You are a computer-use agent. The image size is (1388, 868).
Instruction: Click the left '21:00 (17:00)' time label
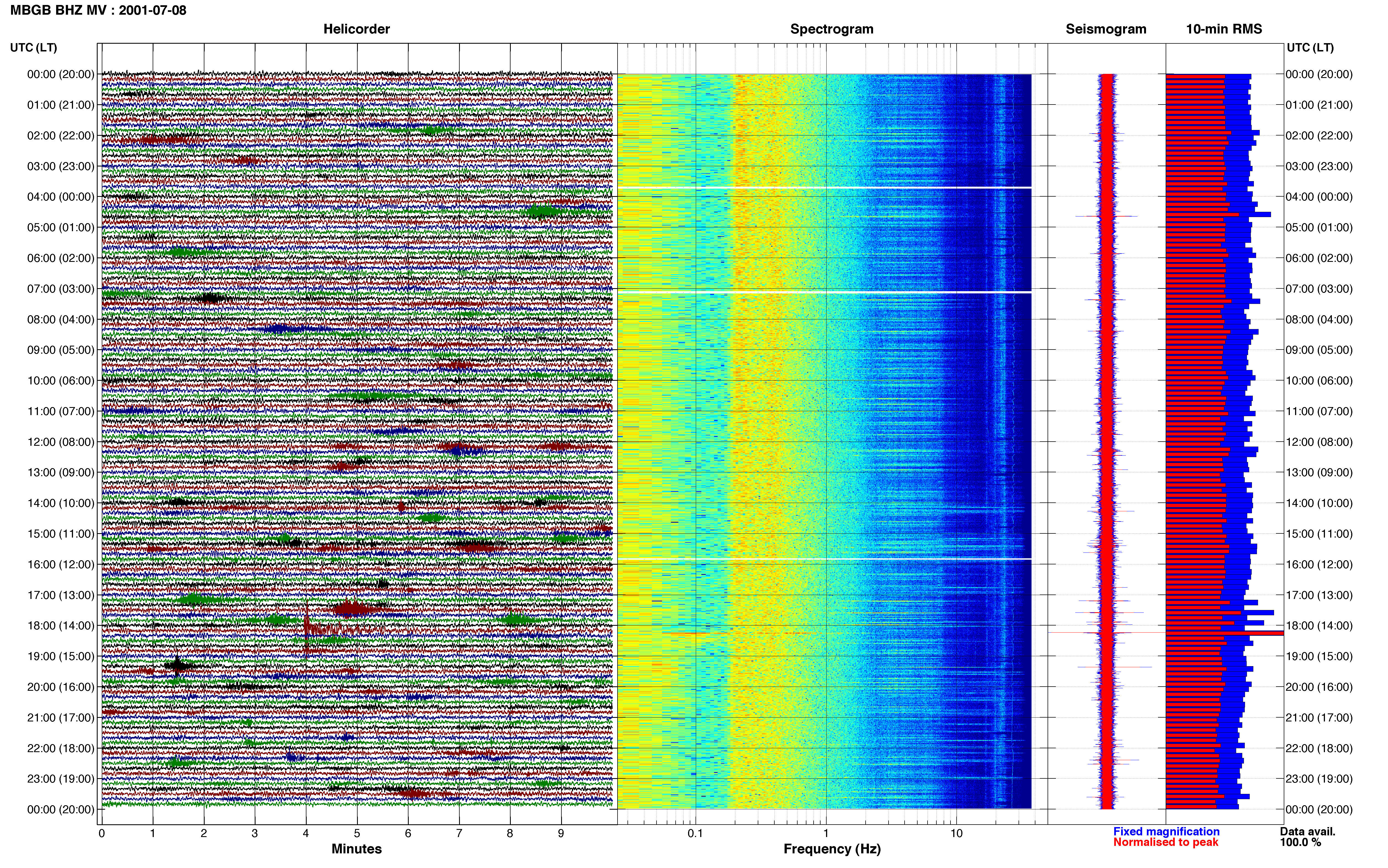(61, 718)
